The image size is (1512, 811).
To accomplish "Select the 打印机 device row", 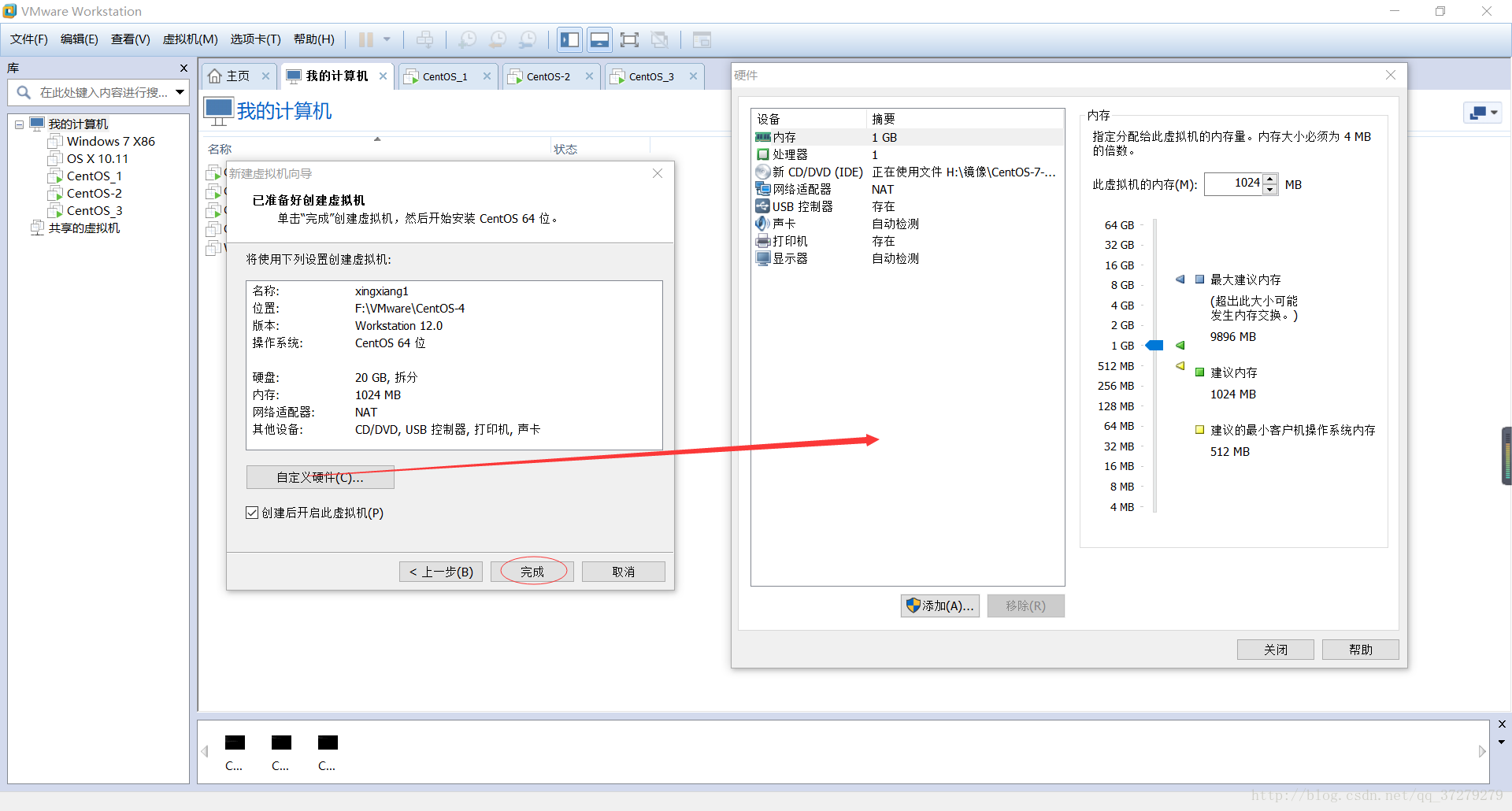I will 907,241.
